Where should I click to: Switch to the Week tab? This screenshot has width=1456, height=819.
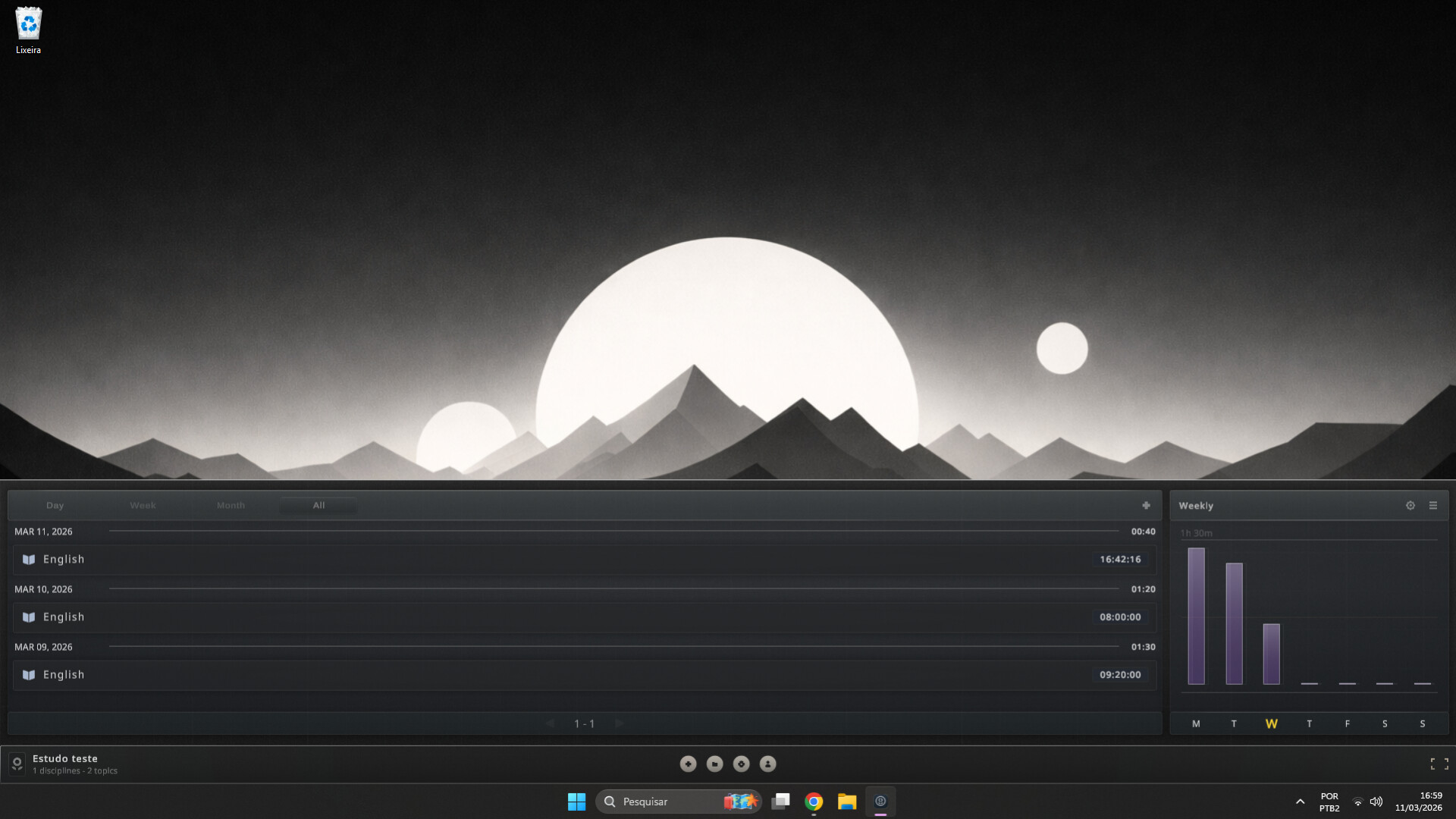tap(143, 505)
